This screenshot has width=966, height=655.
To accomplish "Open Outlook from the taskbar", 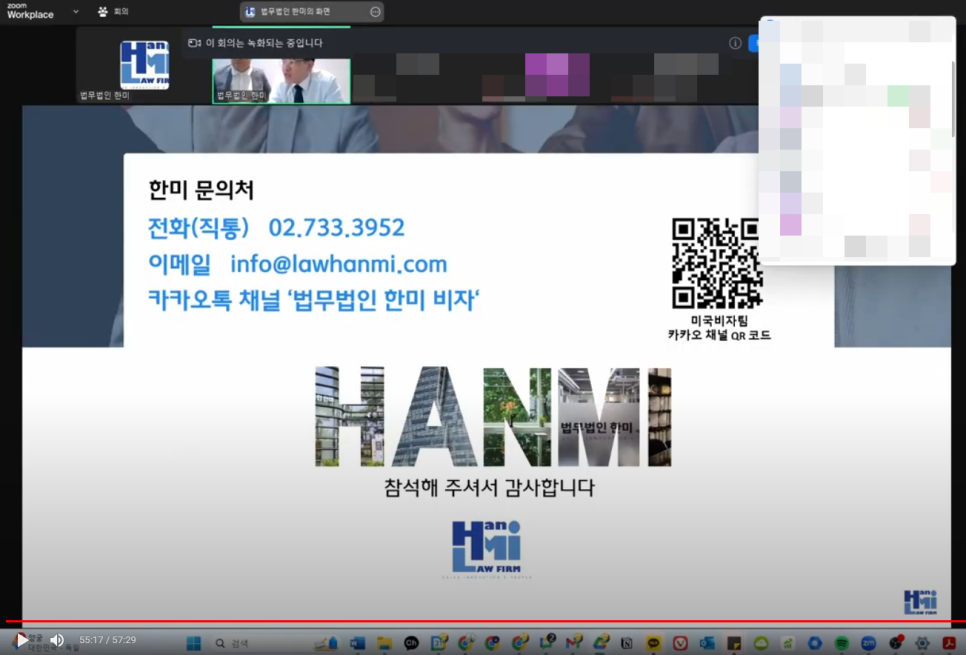I will point(707,643).
